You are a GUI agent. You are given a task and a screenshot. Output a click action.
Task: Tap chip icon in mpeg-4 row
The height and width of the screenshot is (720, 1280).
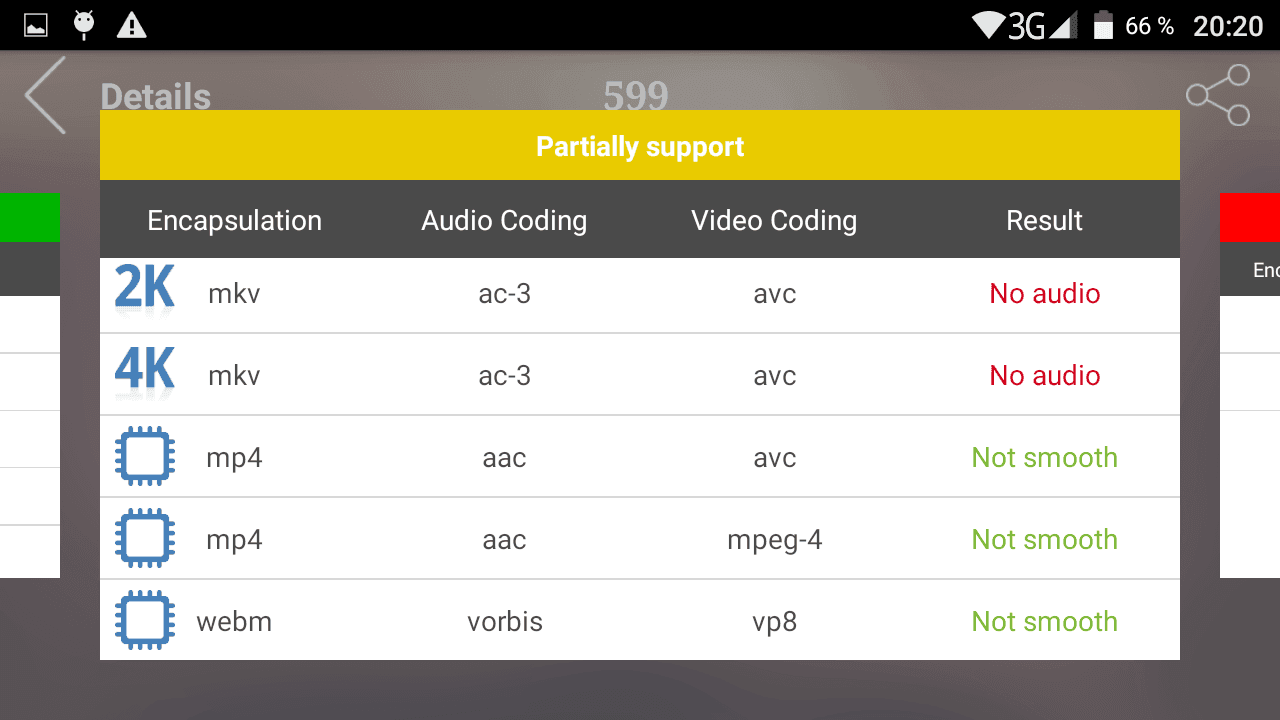coord(145,538)
